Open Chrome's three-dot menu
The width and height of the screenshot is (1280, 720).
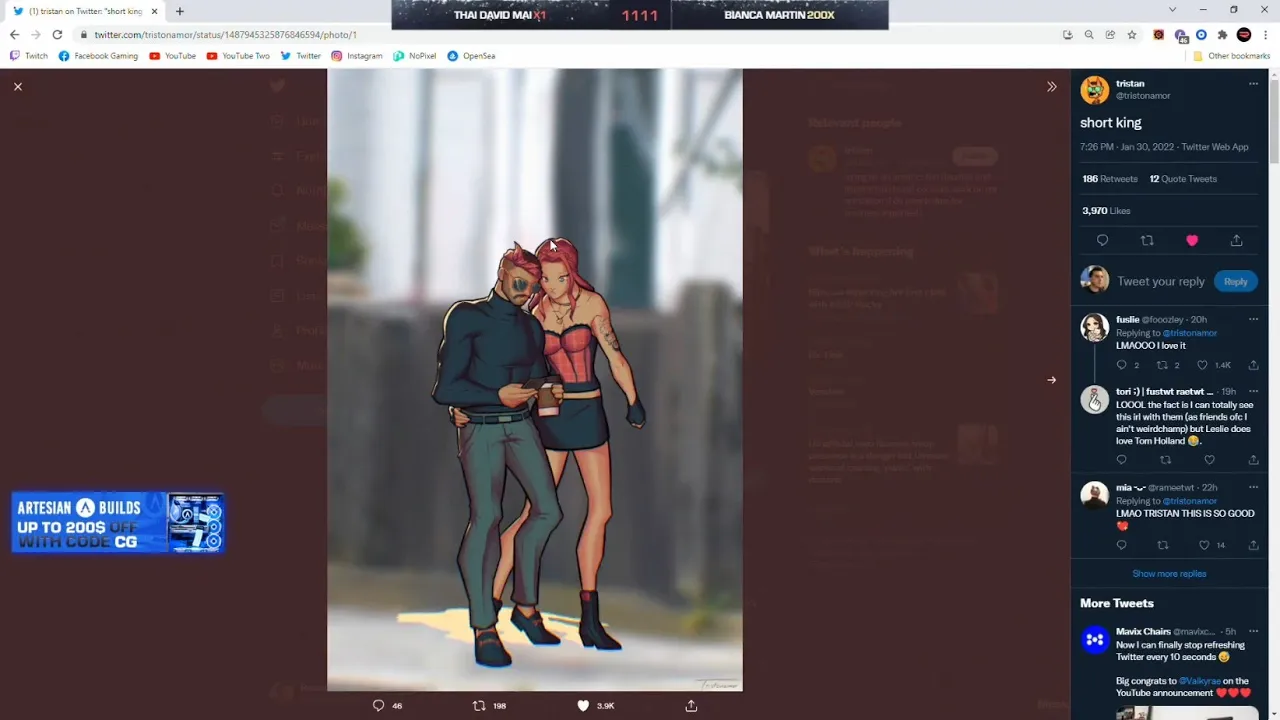1265,35
